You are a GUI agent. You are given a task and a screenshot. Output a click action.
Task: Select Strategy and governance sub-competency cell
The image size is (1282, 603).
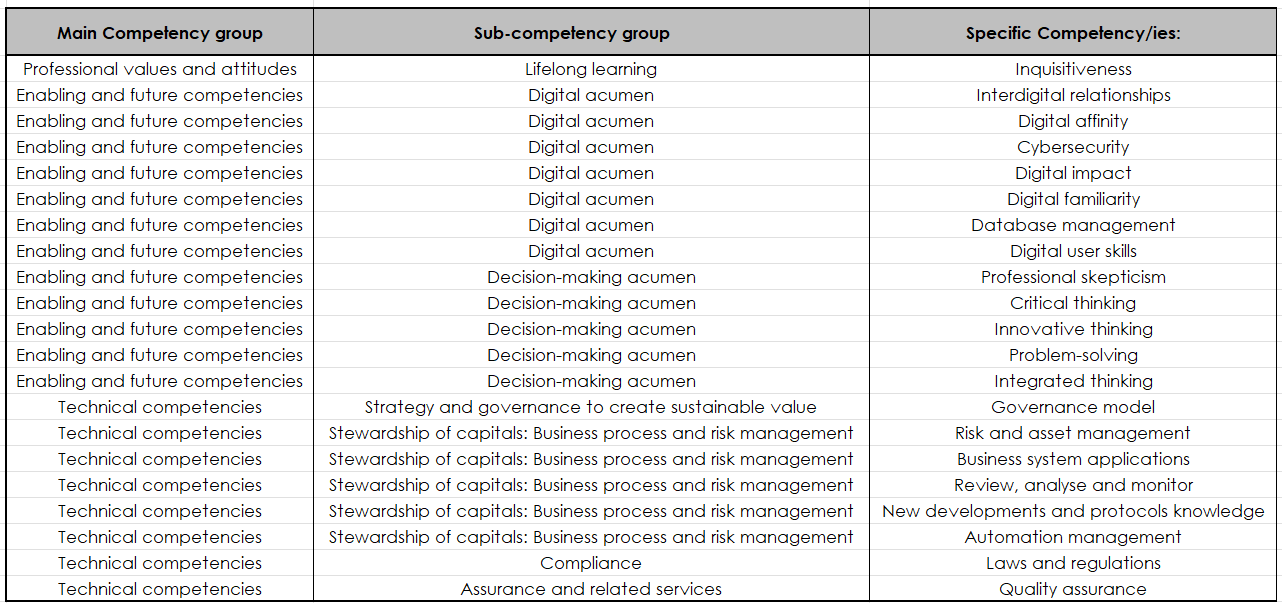[x=591, y=407]
